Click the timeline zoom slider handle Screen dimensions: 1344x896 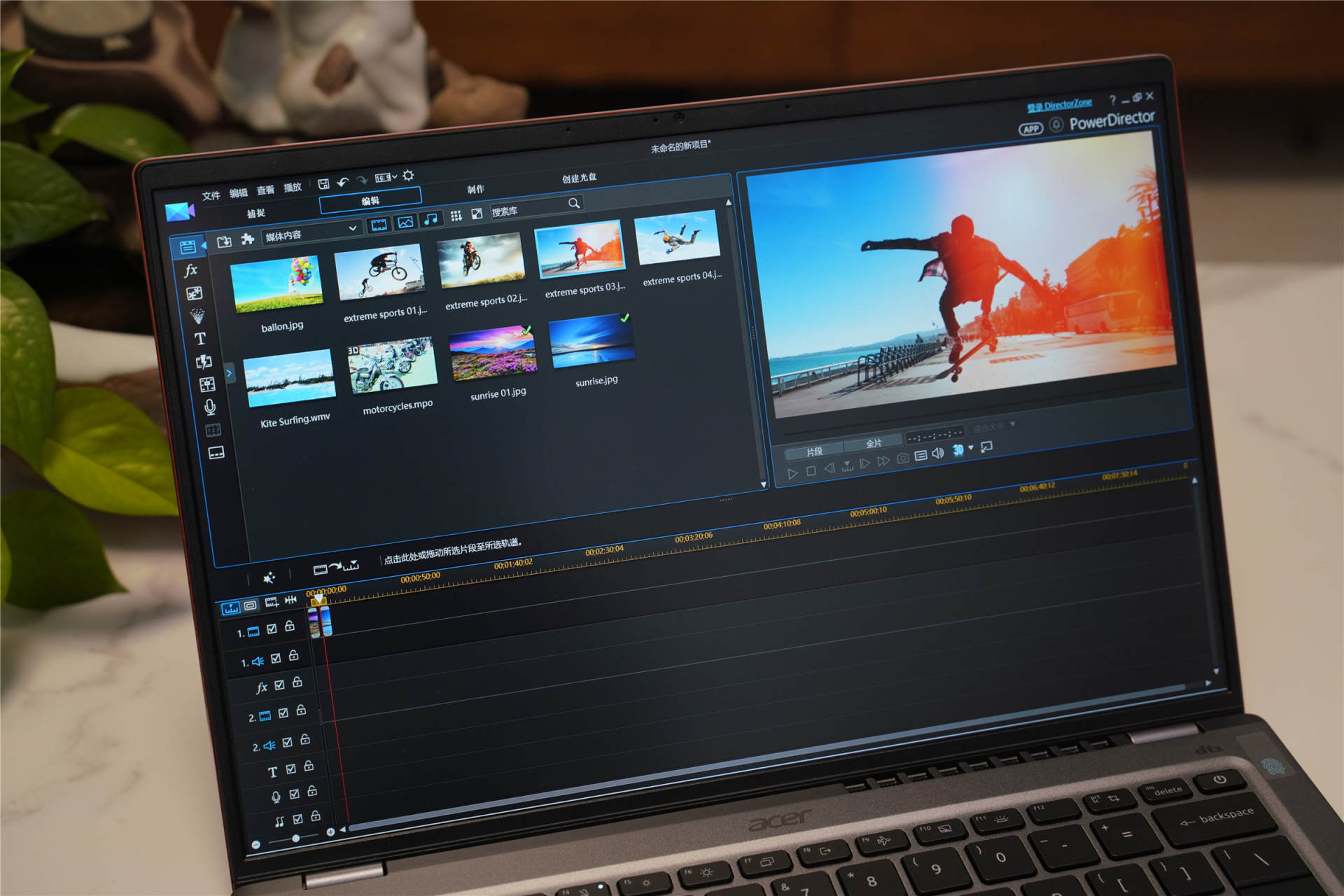click(x=296, y=838)
